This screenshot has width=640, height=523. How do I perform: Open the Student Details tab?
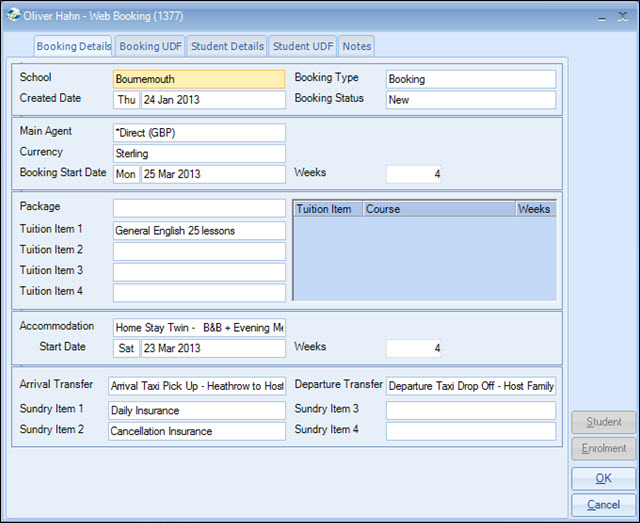[227, 46]
